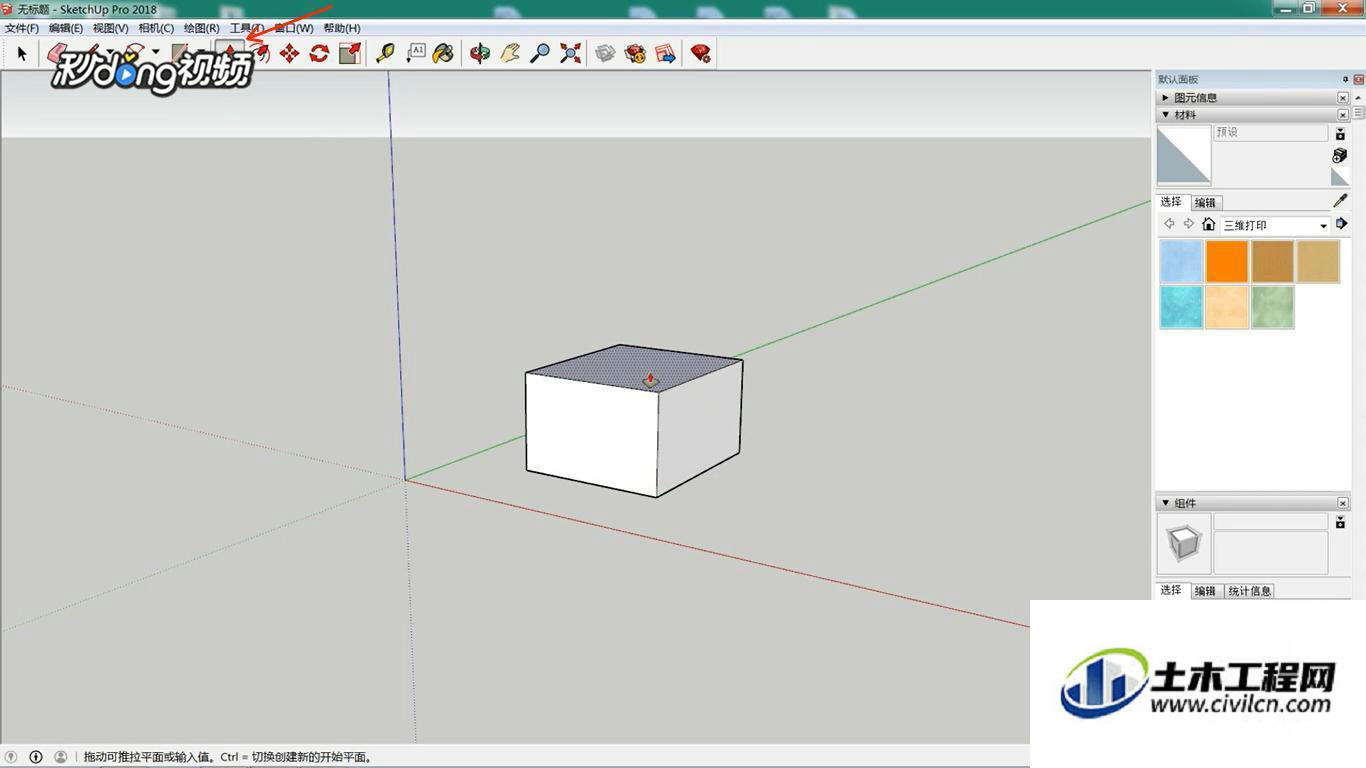Open 视图(V) menu
The width and height of the screenshot is (1366, 768).
pyautogui.click(x=110, y=28)
